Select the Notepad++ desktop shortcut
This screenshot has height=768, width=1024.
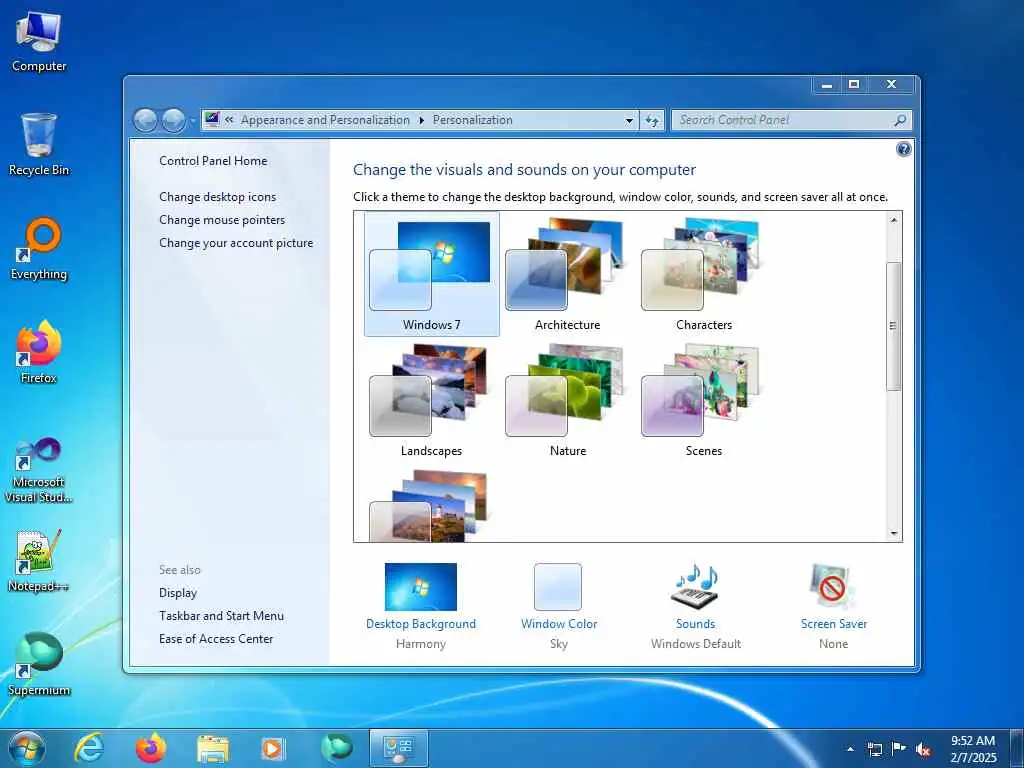(39, 560)
